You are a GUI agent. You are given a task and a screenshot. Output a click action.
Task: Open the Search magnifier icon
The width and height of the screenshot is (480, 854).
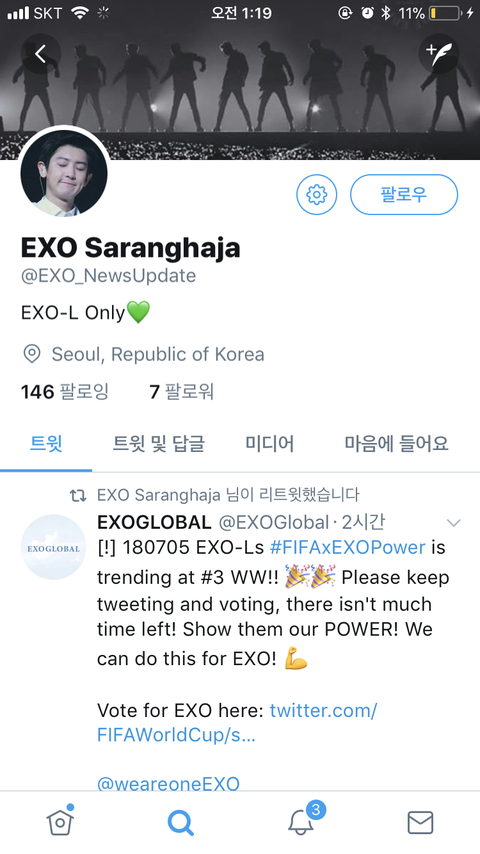click(x=180, y=822)
